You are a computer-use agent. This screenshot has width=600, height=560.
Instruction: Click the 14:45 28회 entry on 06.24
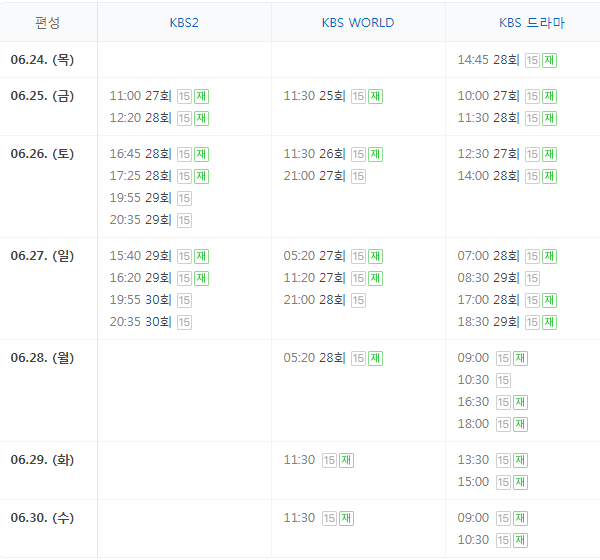click(x=488, y=60)
